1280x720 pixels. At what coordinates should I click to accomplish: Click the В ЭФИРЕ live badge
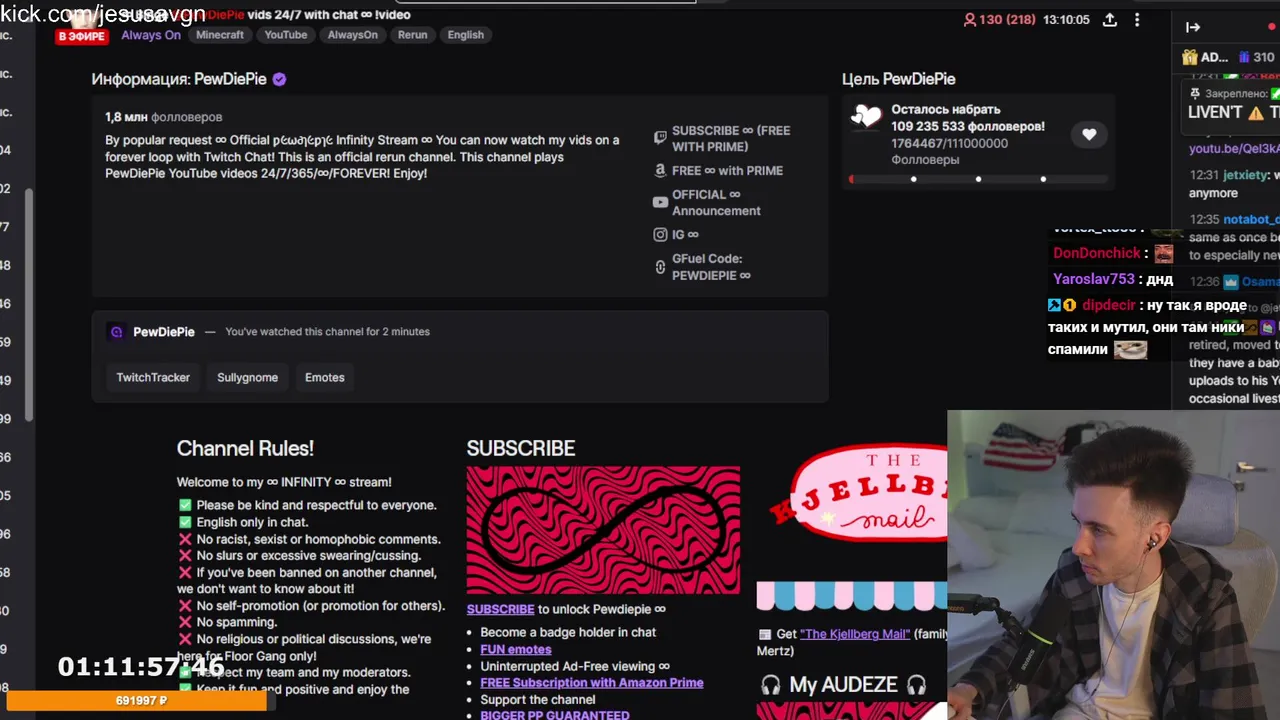pyautogui.click(x=82, y=36)
